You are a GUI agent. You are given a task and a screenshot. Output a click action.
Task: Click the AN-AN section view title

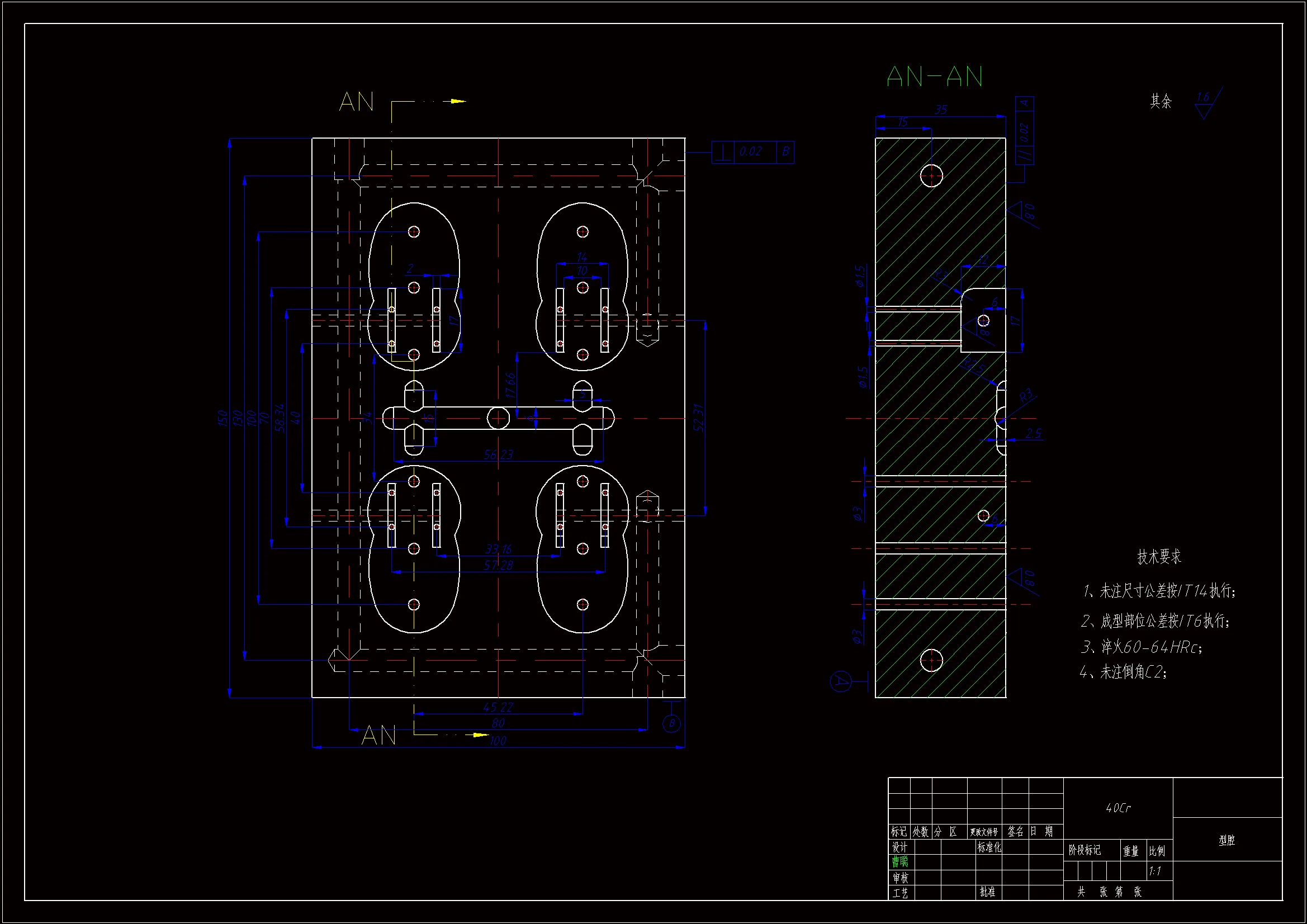(x=934, y=77)
